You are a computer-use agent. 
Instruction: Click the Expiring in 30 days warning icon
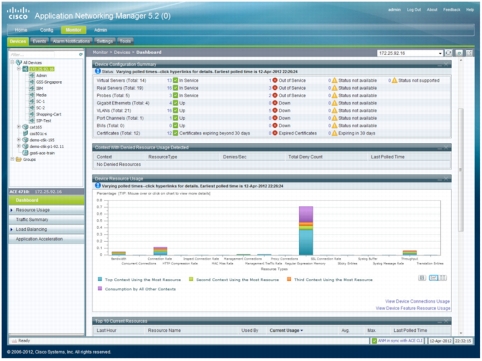[334, 133]
